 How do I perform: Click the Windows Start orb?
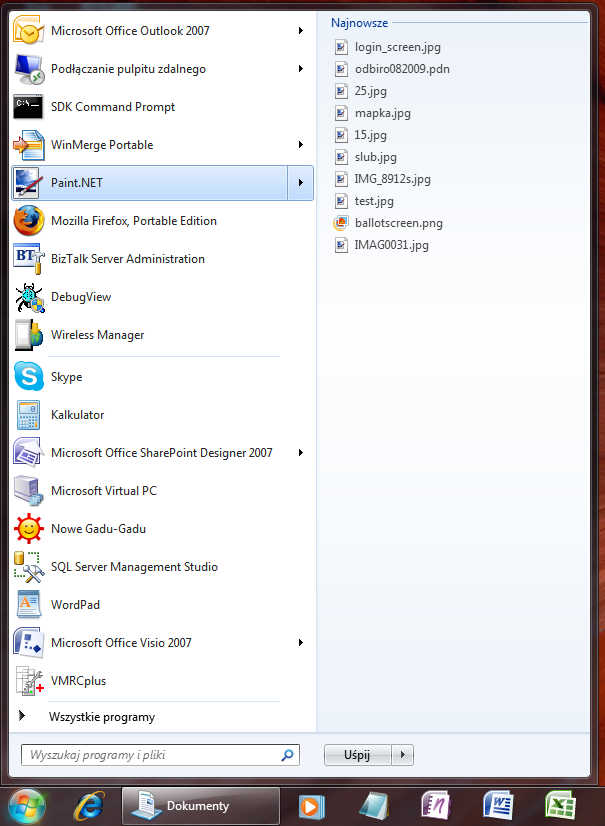point(27,806)
